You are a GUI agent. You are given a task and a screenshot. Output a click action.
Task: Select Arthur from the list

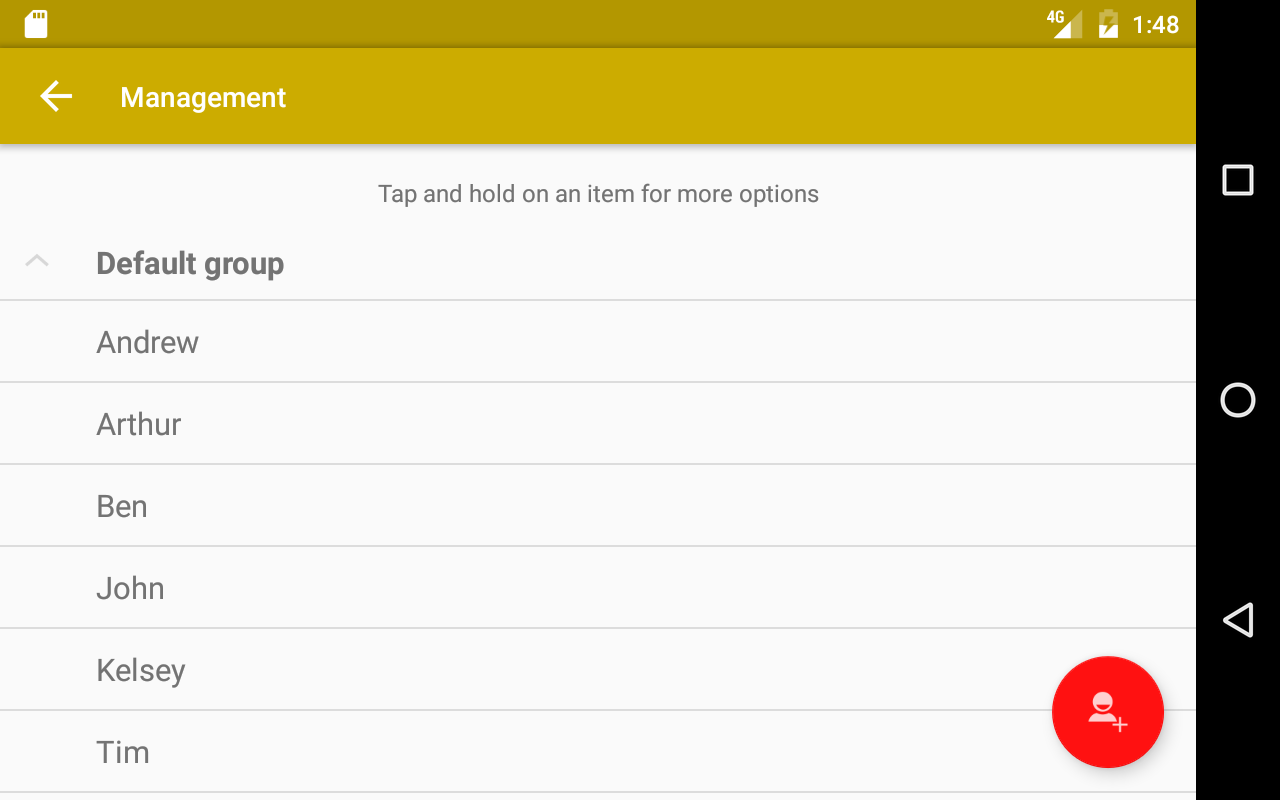[x=139, y=424]
